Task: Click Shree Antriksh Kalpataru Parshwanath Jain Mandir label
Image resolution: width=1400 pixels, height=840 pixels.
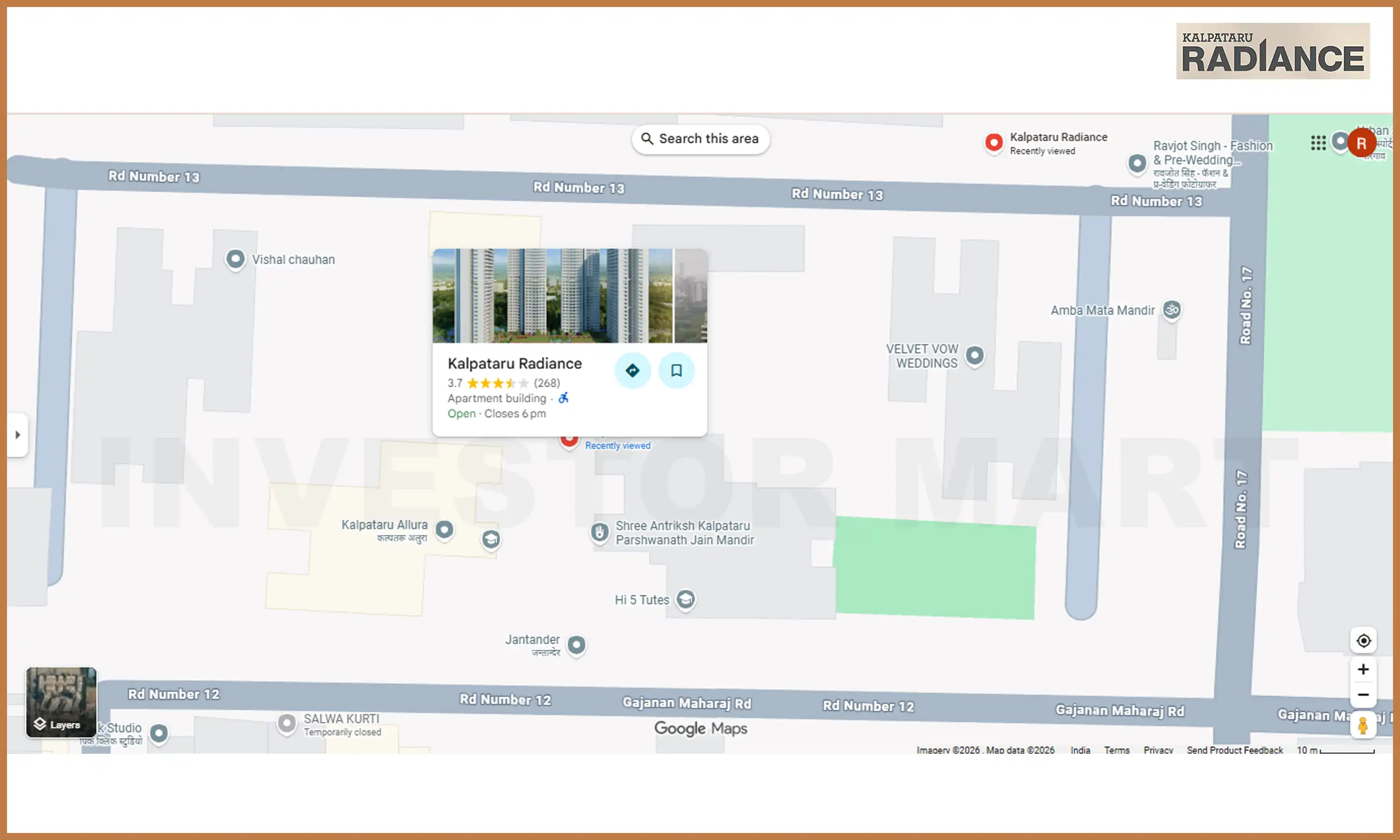Action: [685, 533]
